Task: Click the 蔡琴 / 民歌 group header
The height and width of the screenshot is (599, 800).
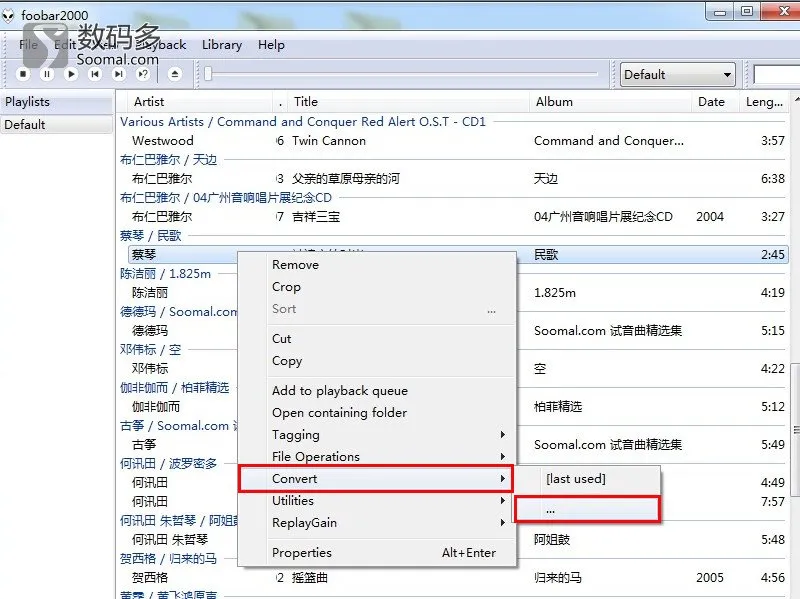Action: tap(151, 236)
